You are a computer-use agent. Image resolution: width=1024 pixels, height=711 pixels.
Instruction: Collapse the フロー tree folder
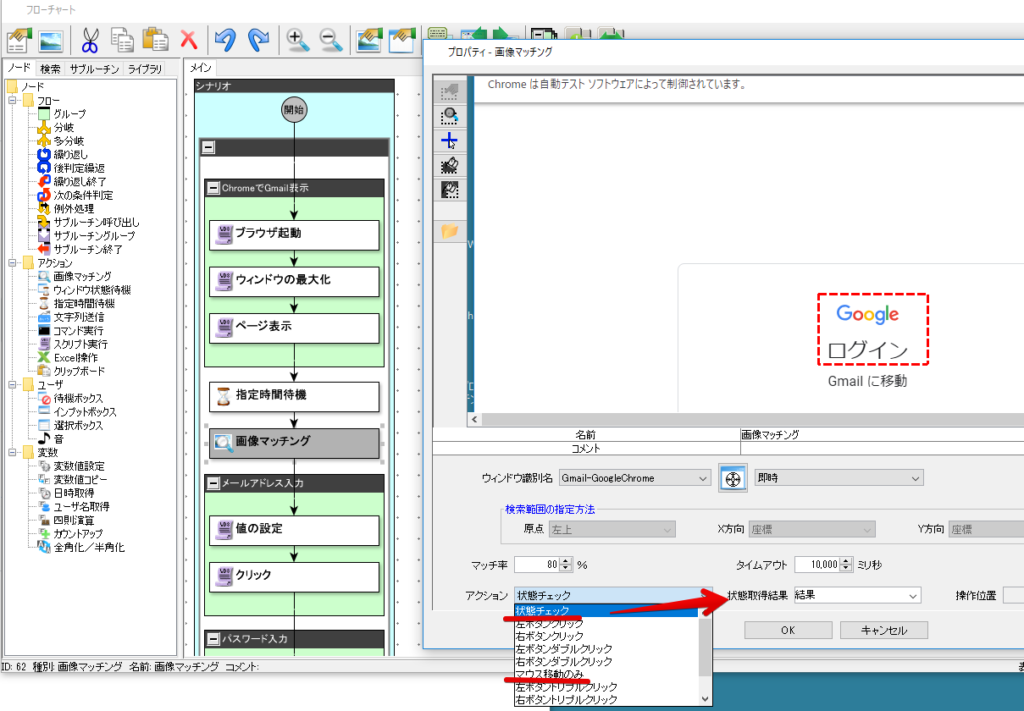click(x=12, y=101)
